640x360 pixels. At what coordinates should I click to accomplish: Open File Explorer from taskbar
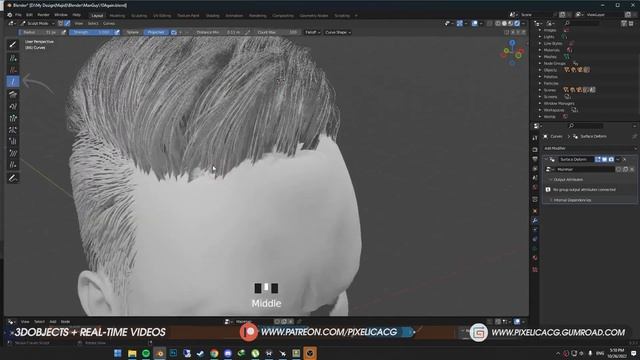132,353
